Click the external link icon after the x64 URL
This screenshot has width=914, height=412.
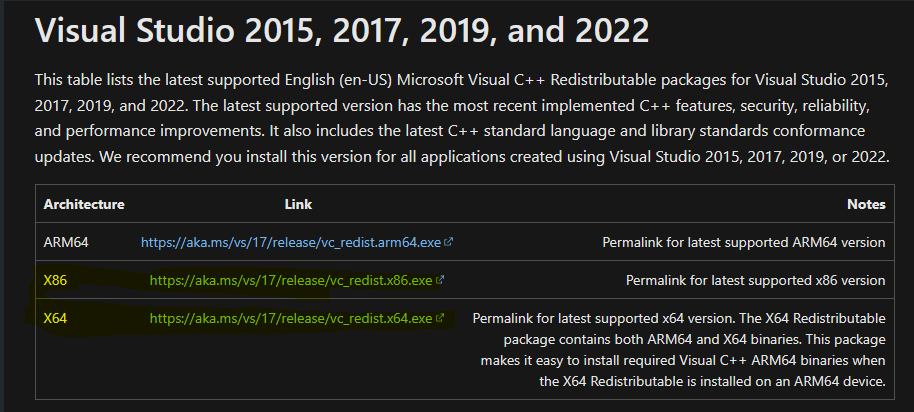[440, 319]
